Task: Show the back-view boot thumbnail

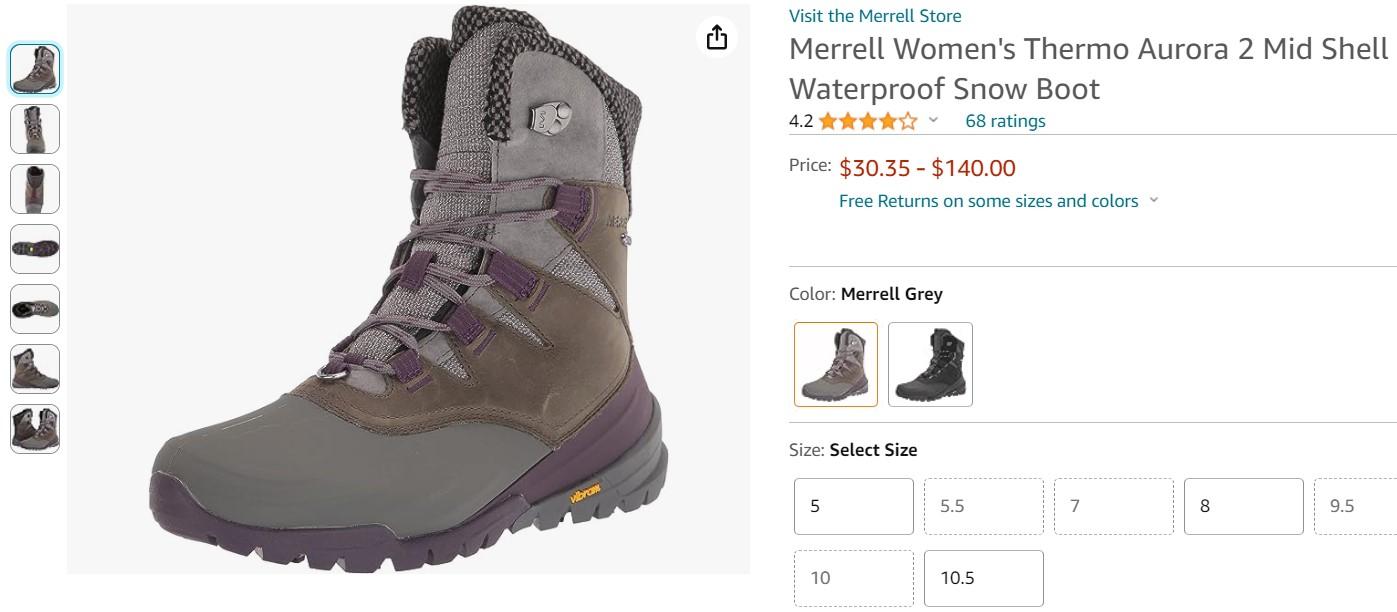Action: (35, 189)
